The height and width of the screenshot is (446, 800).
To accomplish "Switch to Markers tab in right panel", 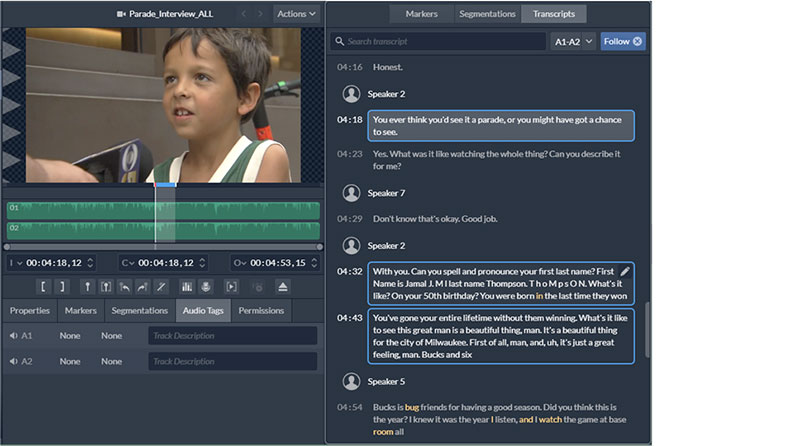I will 421,14.
